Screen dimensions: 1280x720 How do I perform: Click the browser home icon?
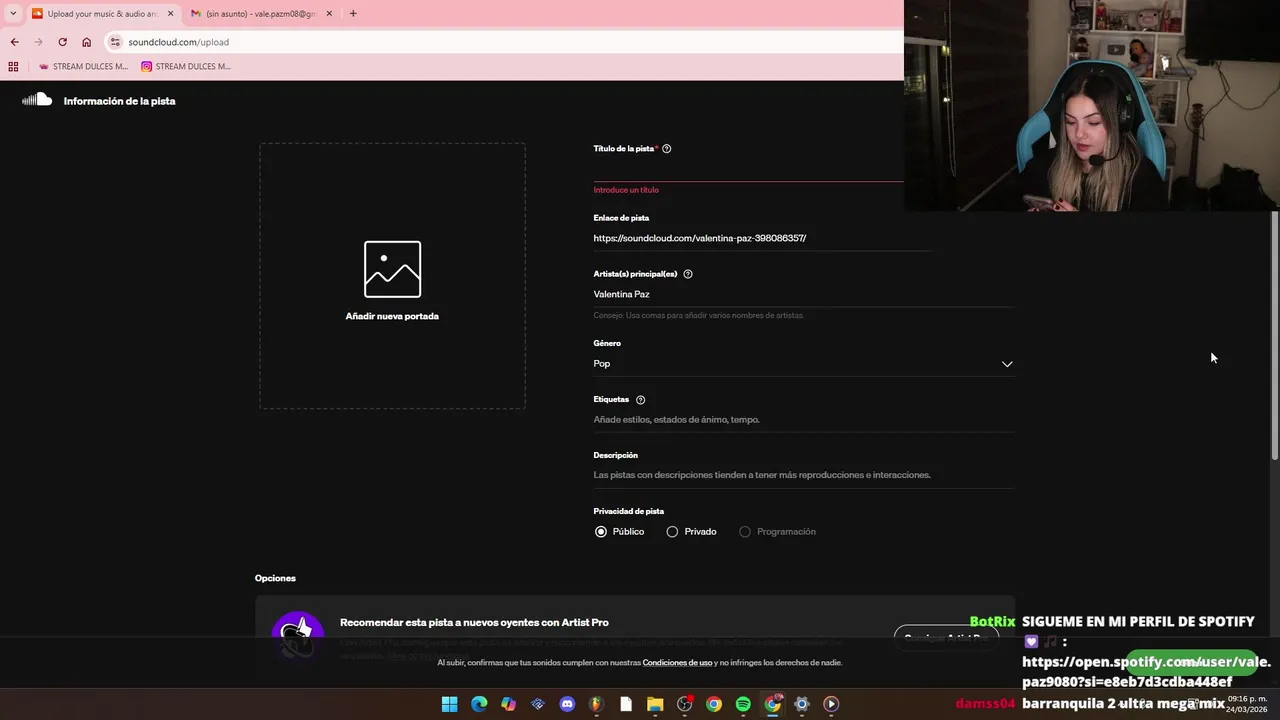[87, 42]
